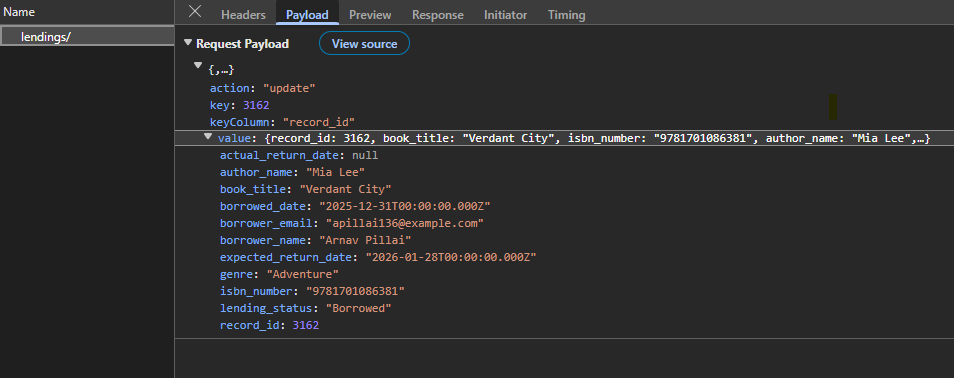Go to the Initiator tab
This screenshot has height=378, width=954.
coord(506,15)
